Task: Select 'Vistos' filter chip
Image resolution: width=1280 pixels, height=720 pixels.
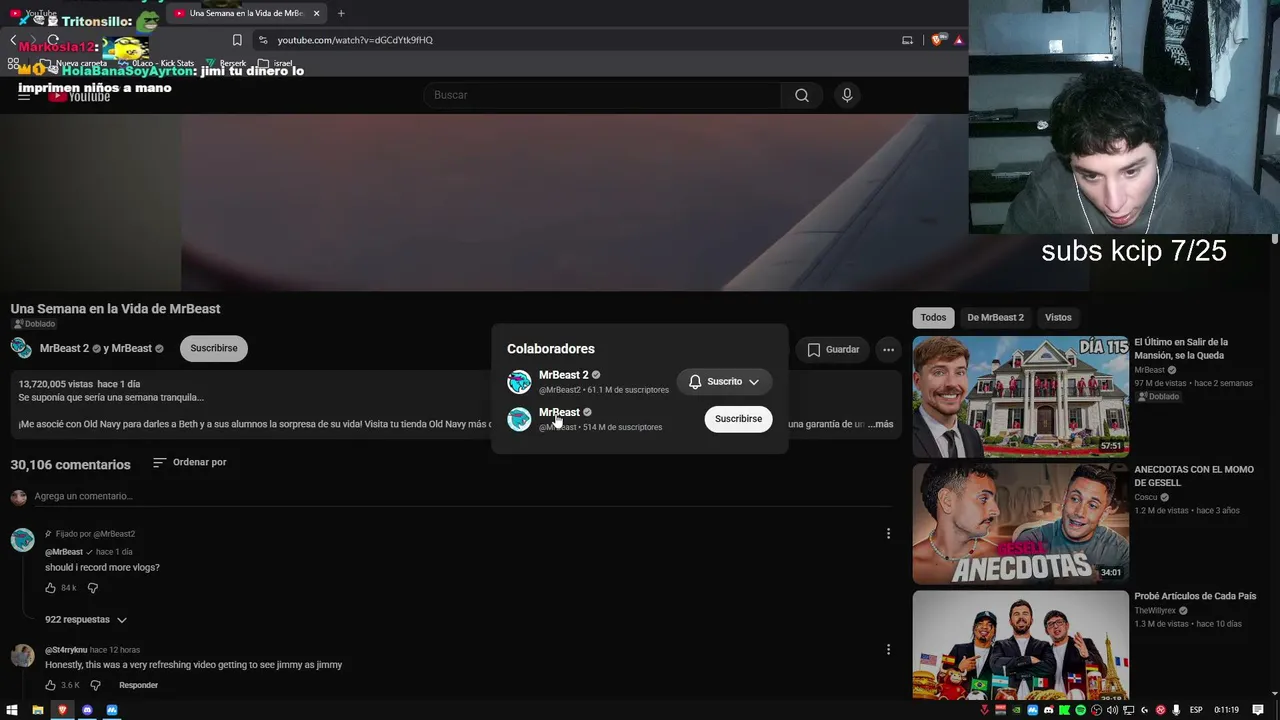Action: point(1058,318)
